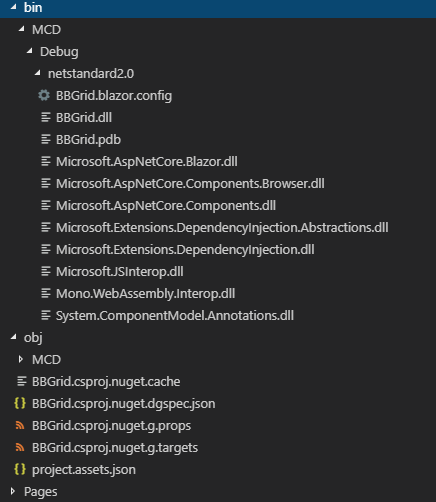The image size is (436, 502).
Task: Open Microsoft.AspNetCore.Components.Browser.dll
Action: click(190, 184)
